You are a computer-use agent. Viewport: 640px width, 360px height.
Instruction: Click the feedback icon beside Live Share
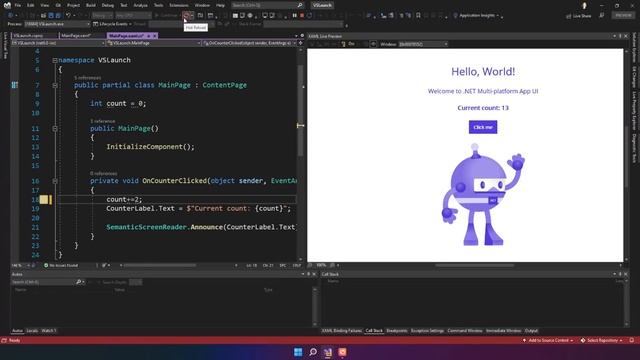[602, 16]
